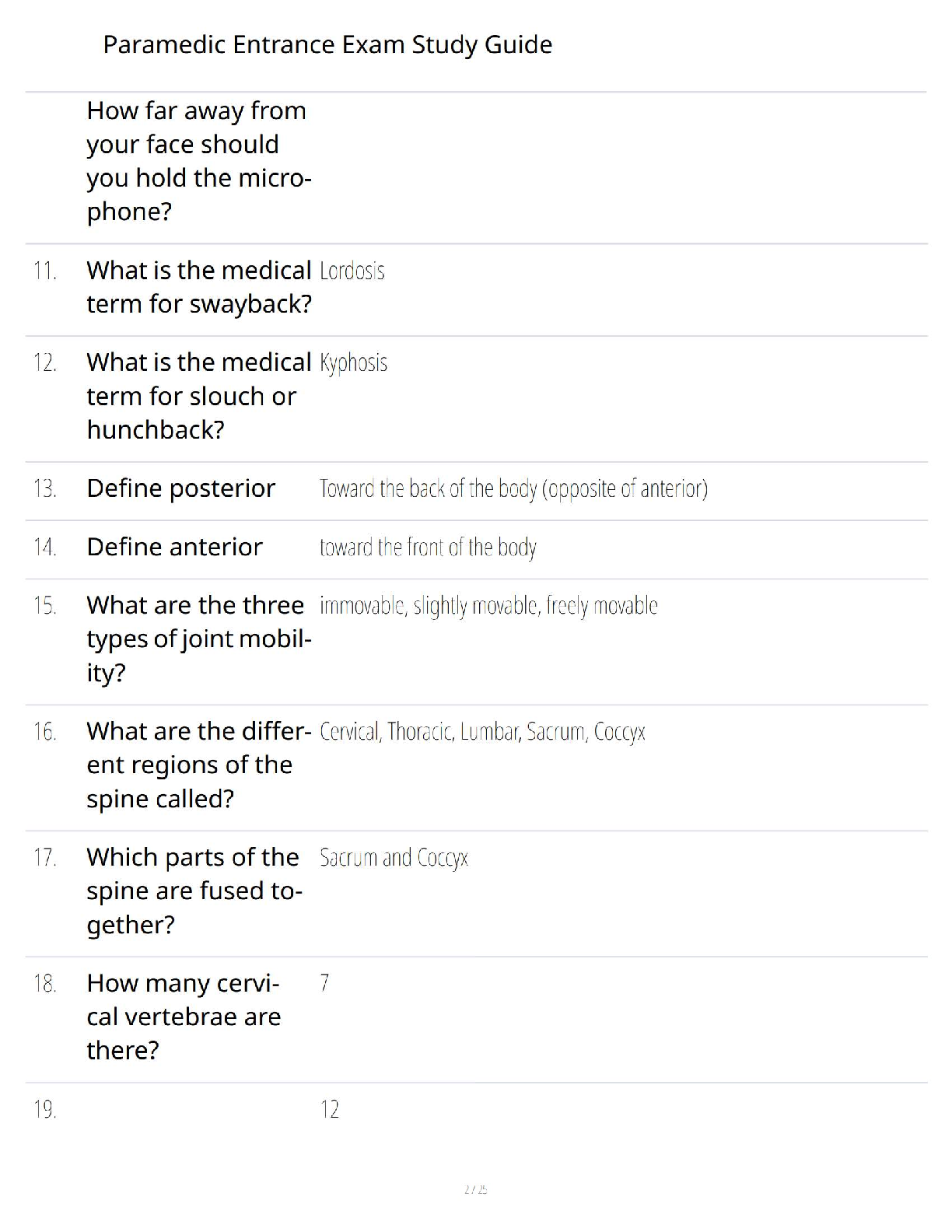
Task: Click the immovable, slightly movable answer
Action: 488,606
